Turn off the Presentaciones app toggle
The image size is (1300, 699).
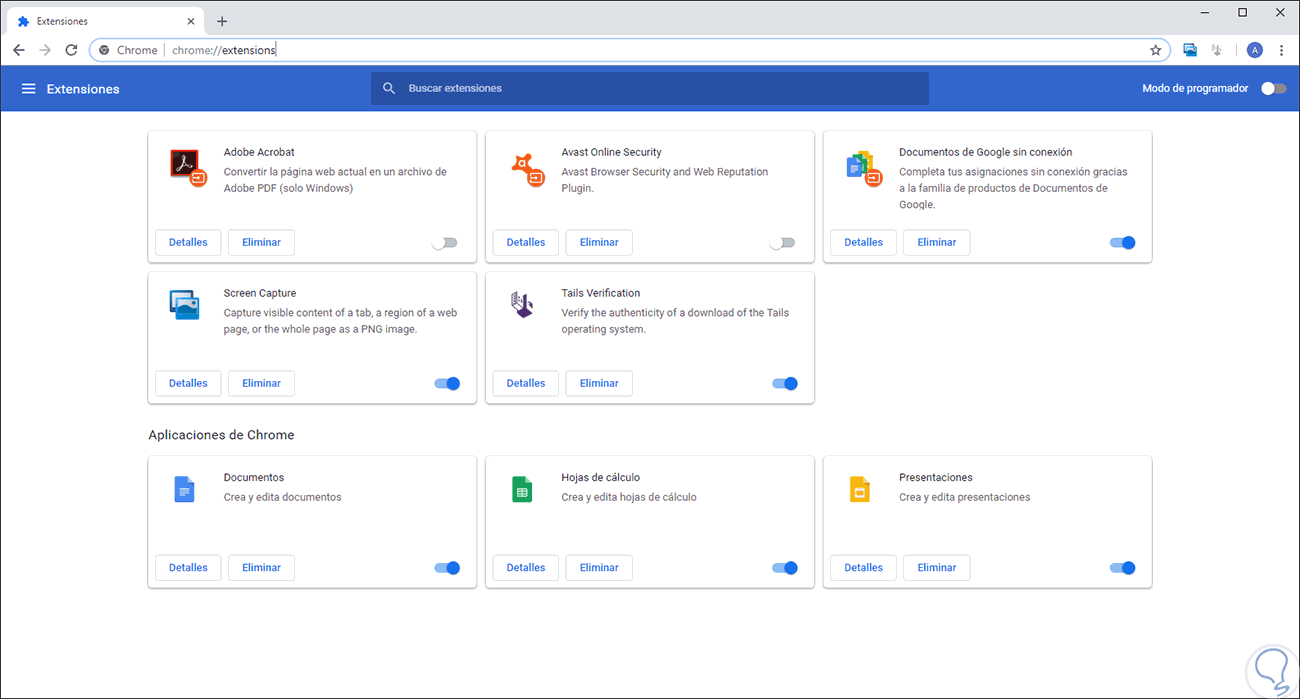(x=1122, y=568)
